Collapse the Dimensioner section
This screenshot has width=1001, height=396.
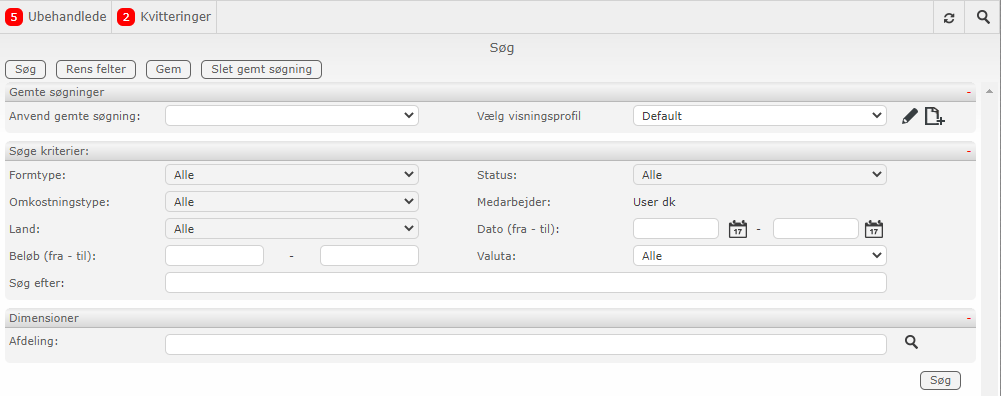[968, 318]
